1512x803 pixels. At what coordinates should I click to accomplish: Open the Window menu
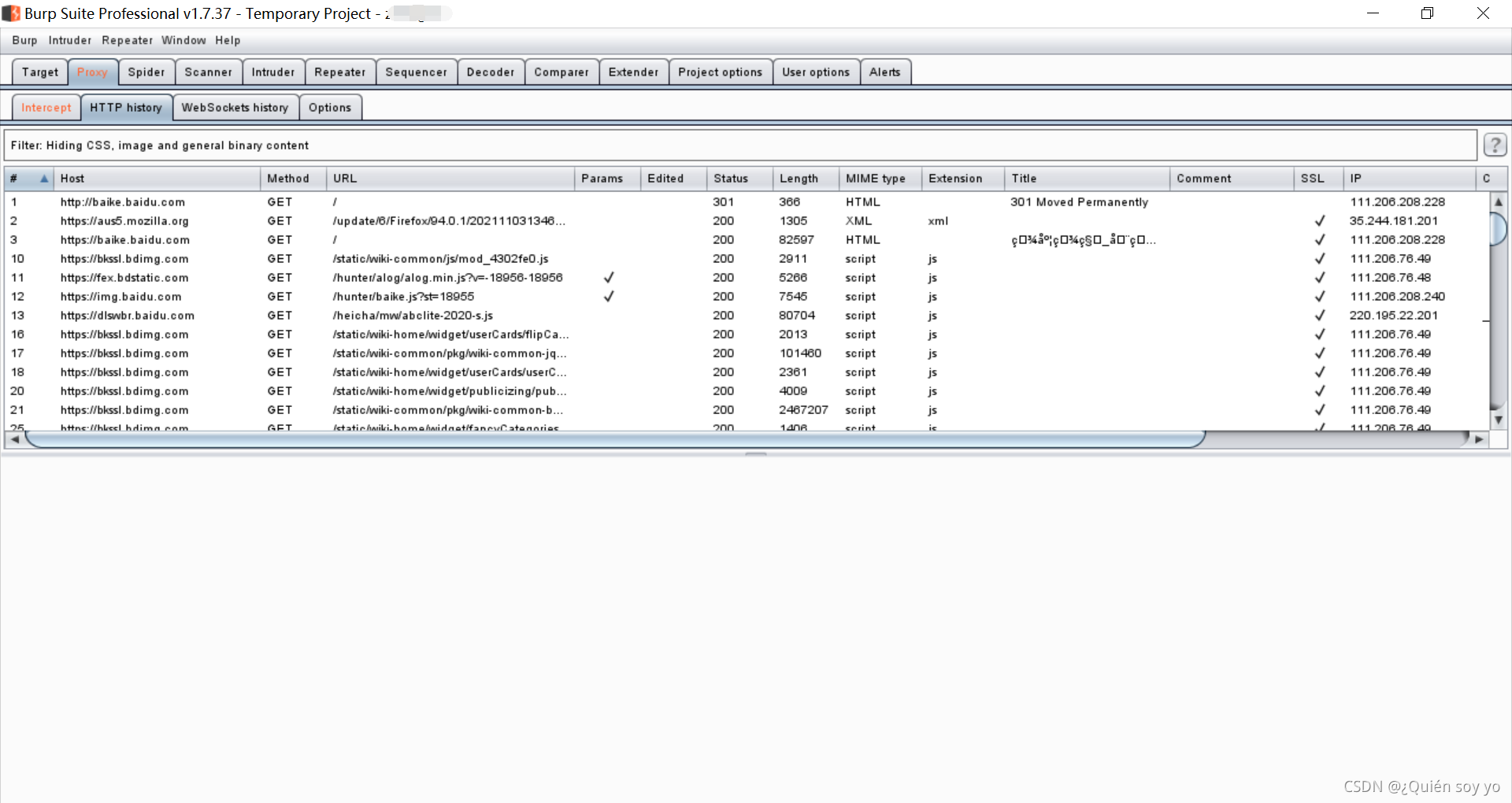(x=183, y=40)
